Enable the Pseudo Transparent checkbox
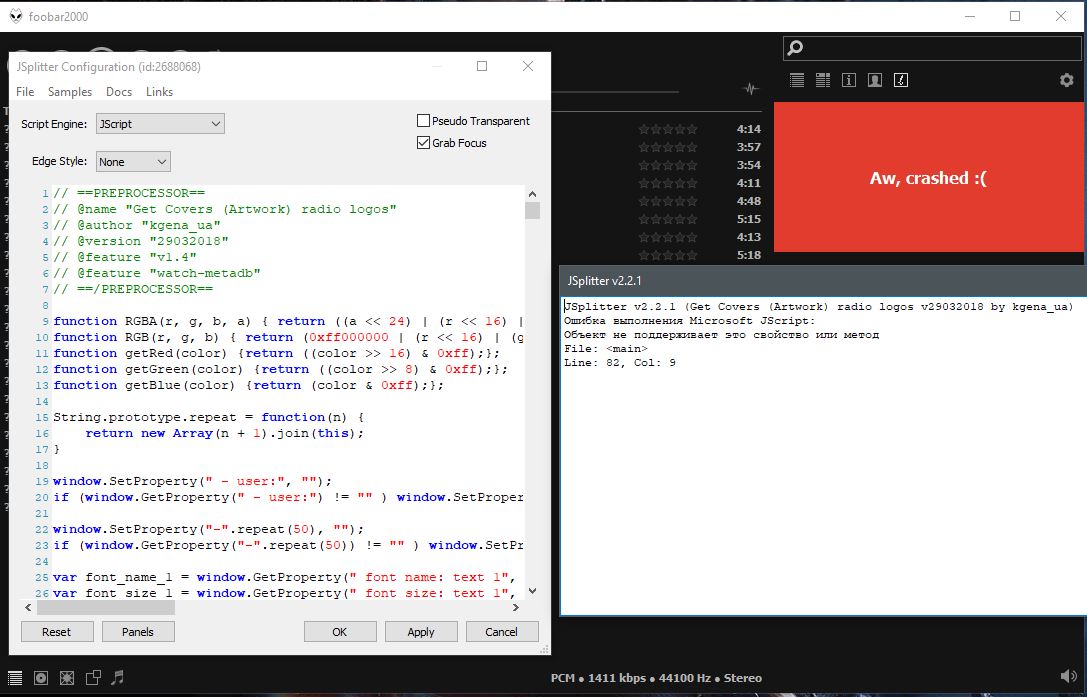 [423, 121]
